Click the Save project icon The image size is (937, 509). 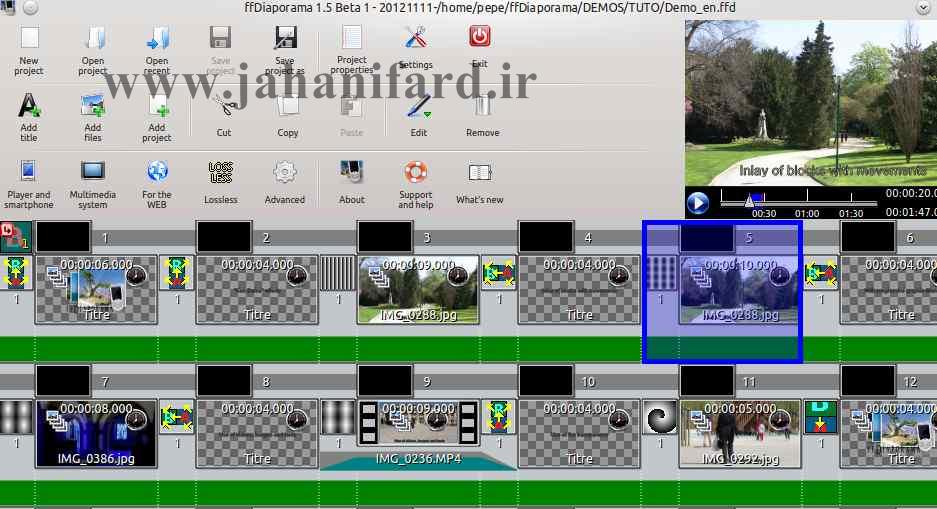[x=221, y=38]
